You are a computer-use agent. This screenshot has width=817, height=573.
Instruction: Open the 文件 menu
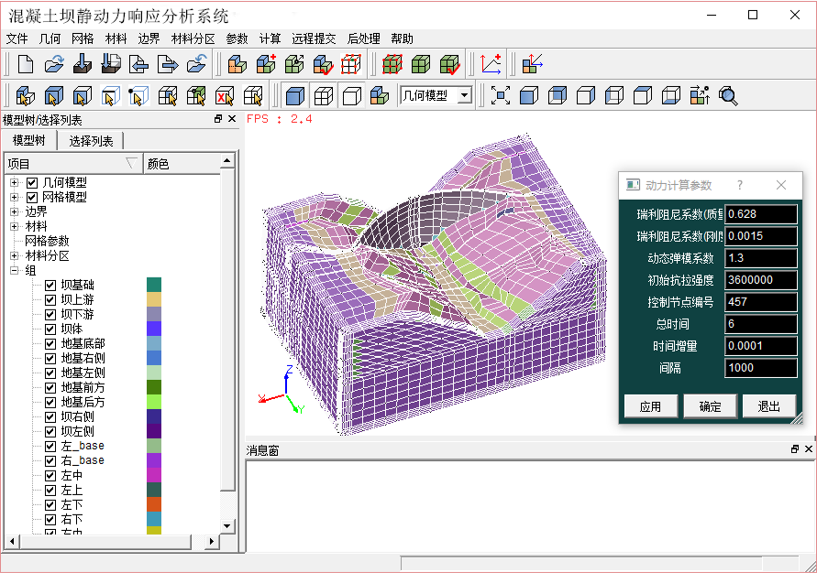point(17,39)
